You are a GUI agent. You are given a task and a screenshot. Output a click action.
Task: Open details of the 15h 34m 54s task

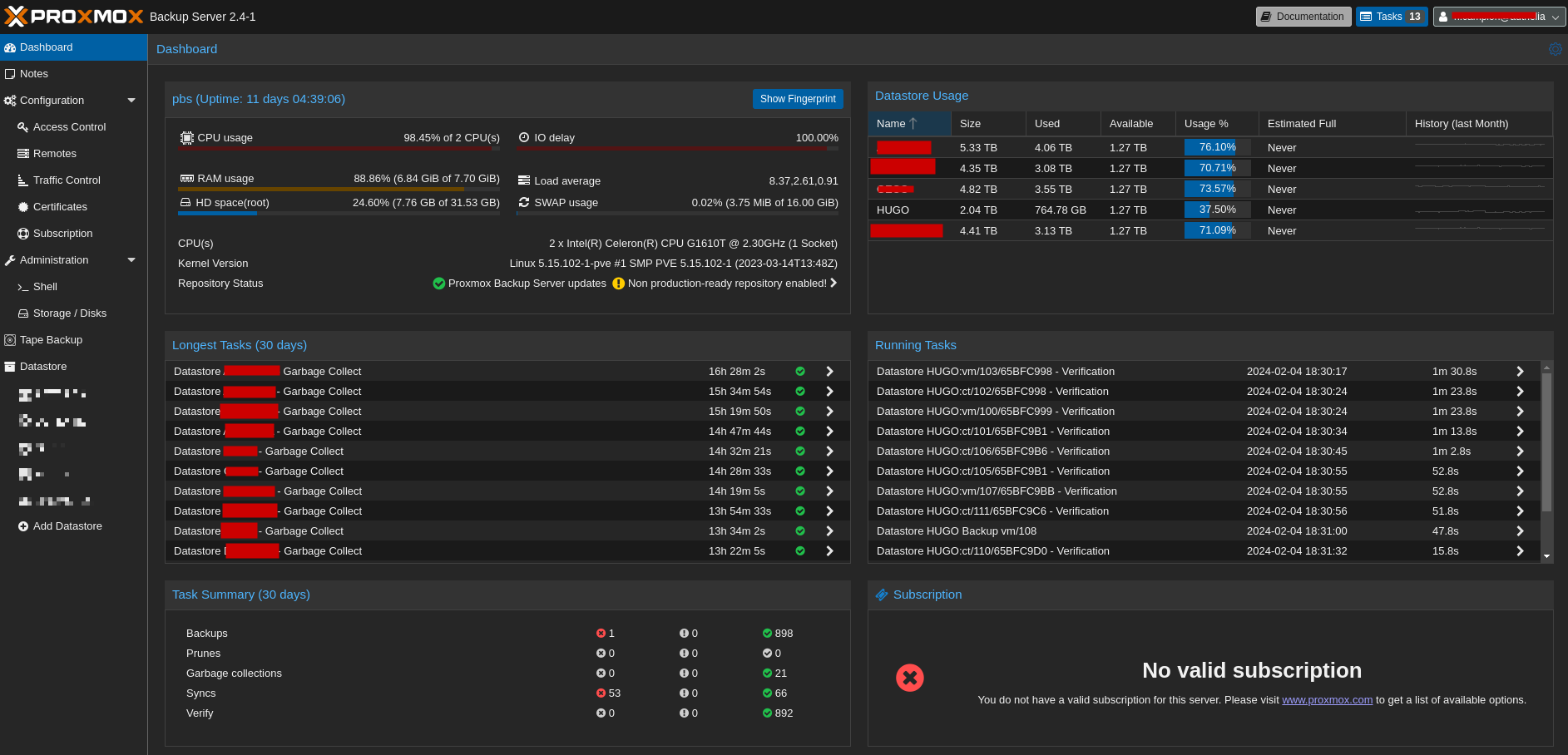point(829,392)
